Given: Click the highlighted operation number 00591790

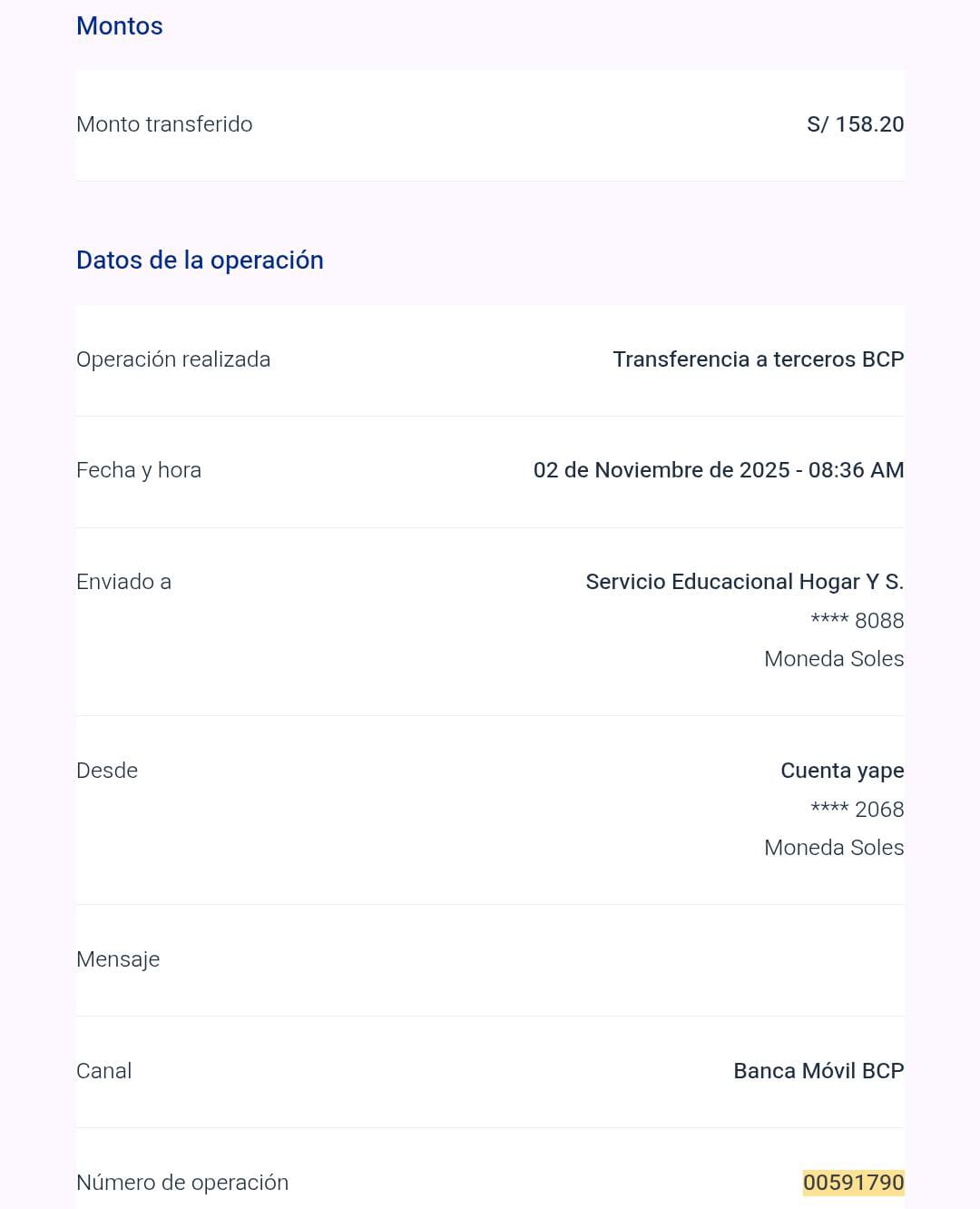Looking at the screenshot, I should pos(853,1183).
